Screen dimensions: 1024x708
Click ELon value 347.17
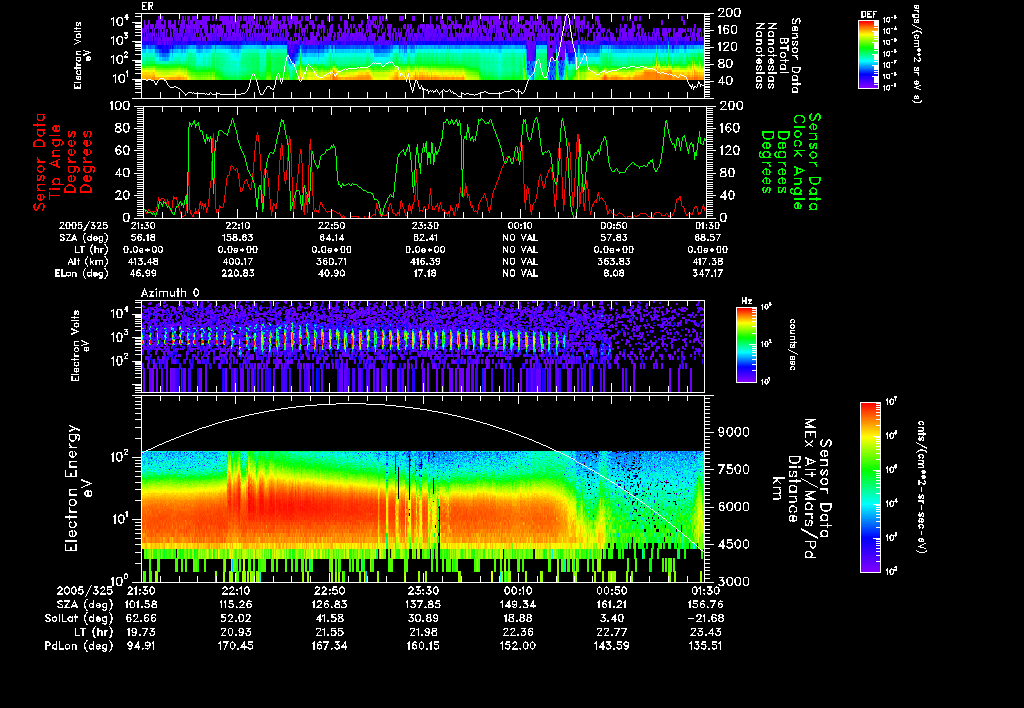tap(708, 274)
